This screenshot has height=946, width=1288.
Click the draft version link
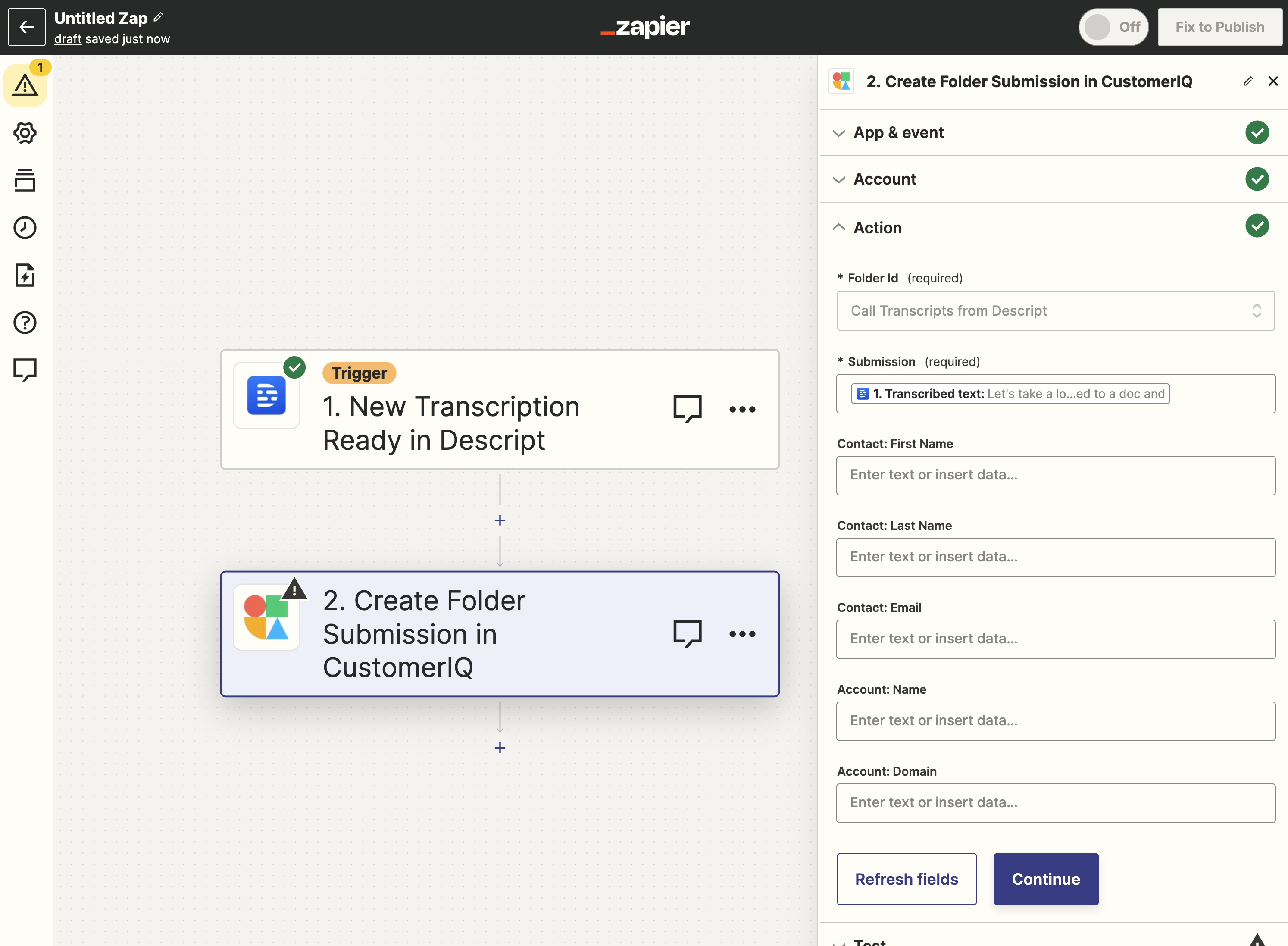[68, 39]
